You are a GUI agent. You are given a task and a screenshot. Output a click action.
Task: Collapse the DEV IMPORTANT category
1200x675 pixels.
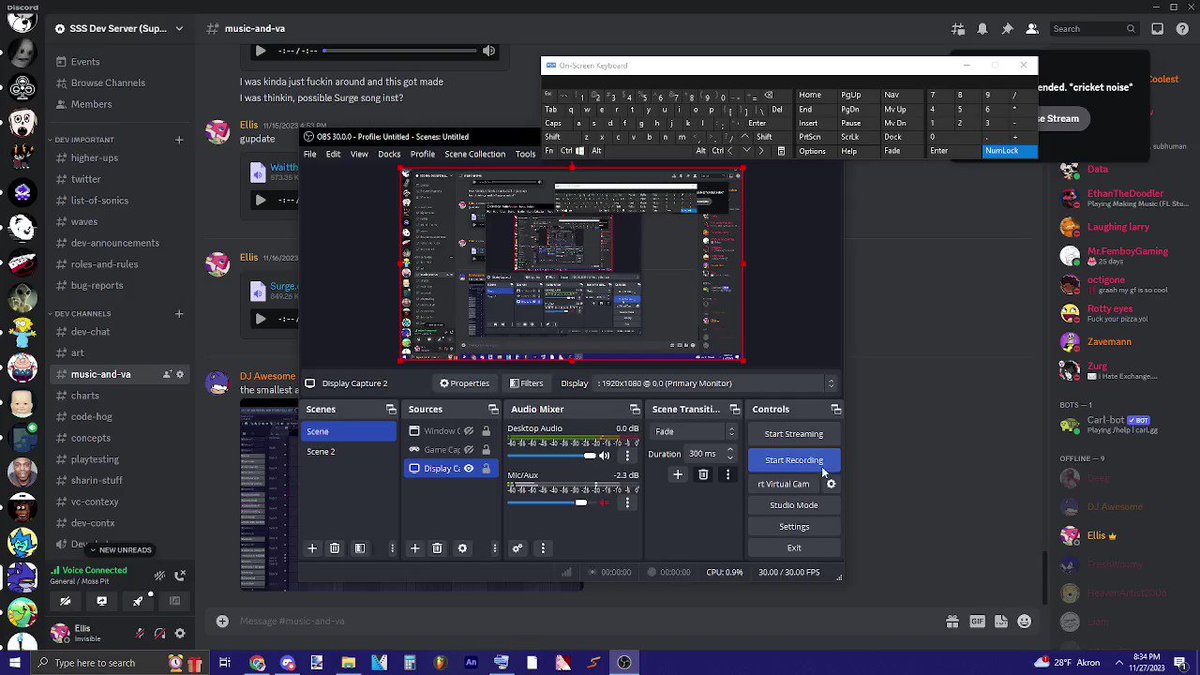pyautogui.click(x=84, y=140)
